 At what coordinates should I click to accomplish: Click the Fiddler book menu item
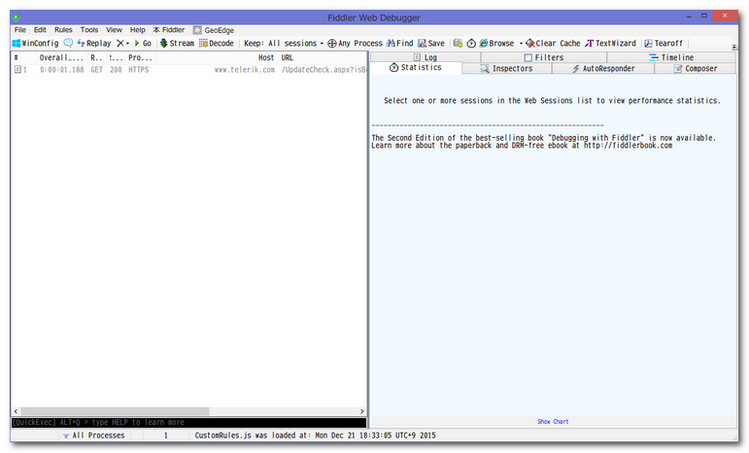(169, 30)
